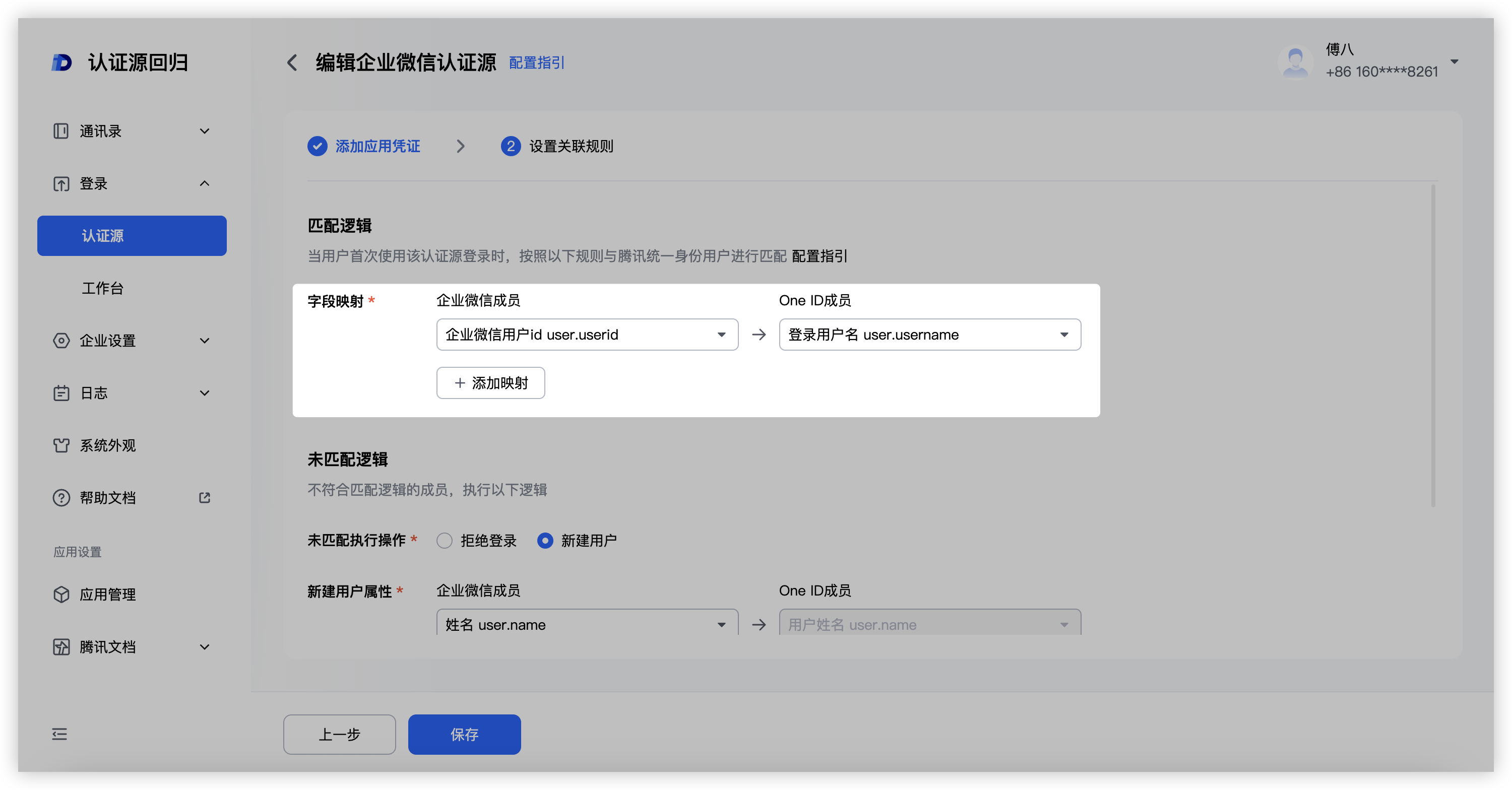Open the 企业微信用户id user.userid dropdown
Image resolution: width=1512 pixels, height=790 pixels.
tap(587, 335)
